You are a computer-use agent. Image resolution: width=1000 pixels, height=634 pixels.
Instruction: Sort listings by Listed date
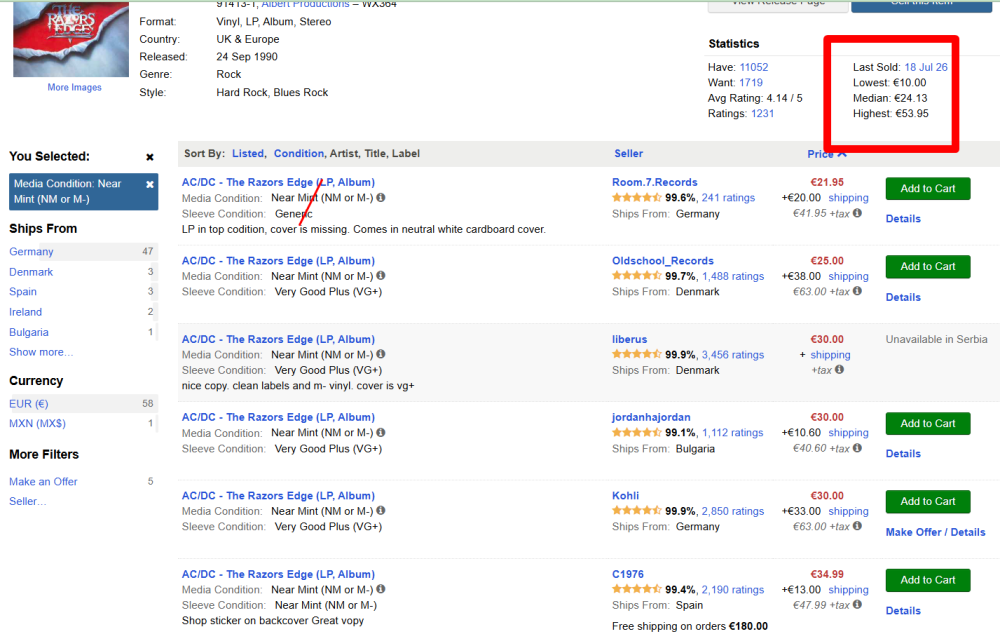247,154
